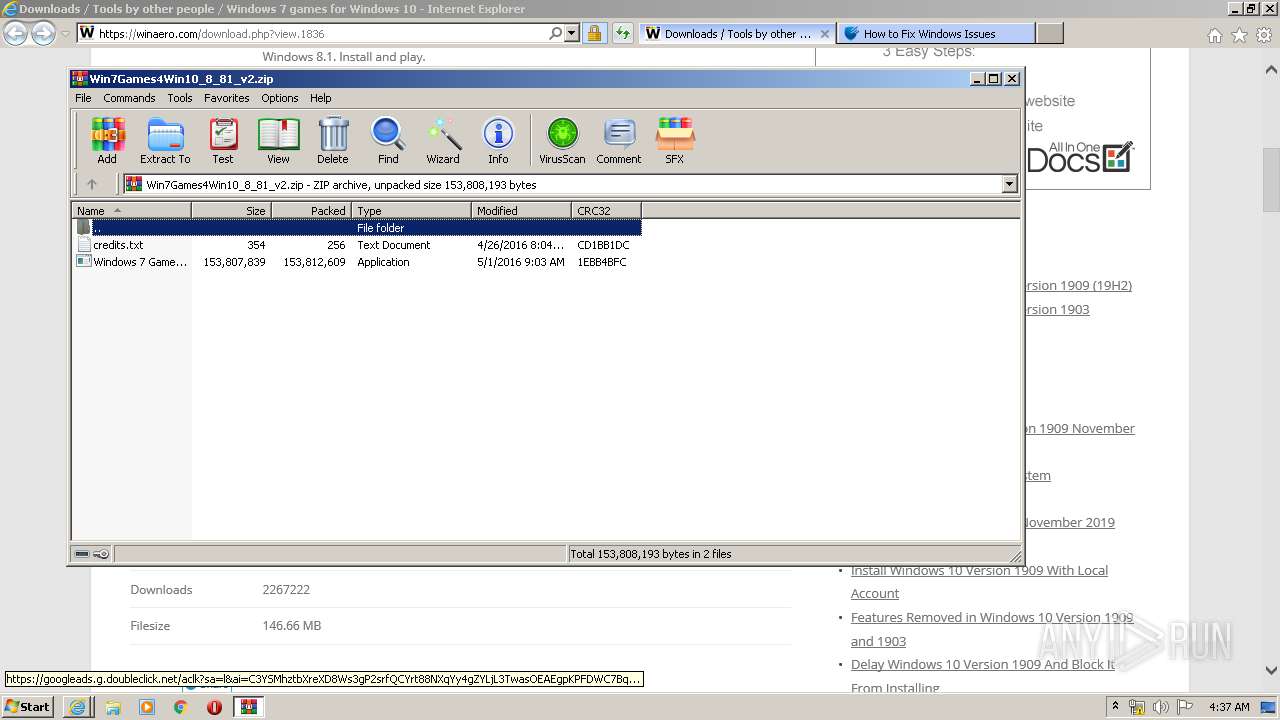The image size is (1280, 720).
Task: Open 'Install Windows 10 Version 1909 With Local' link
Action: 979,570
